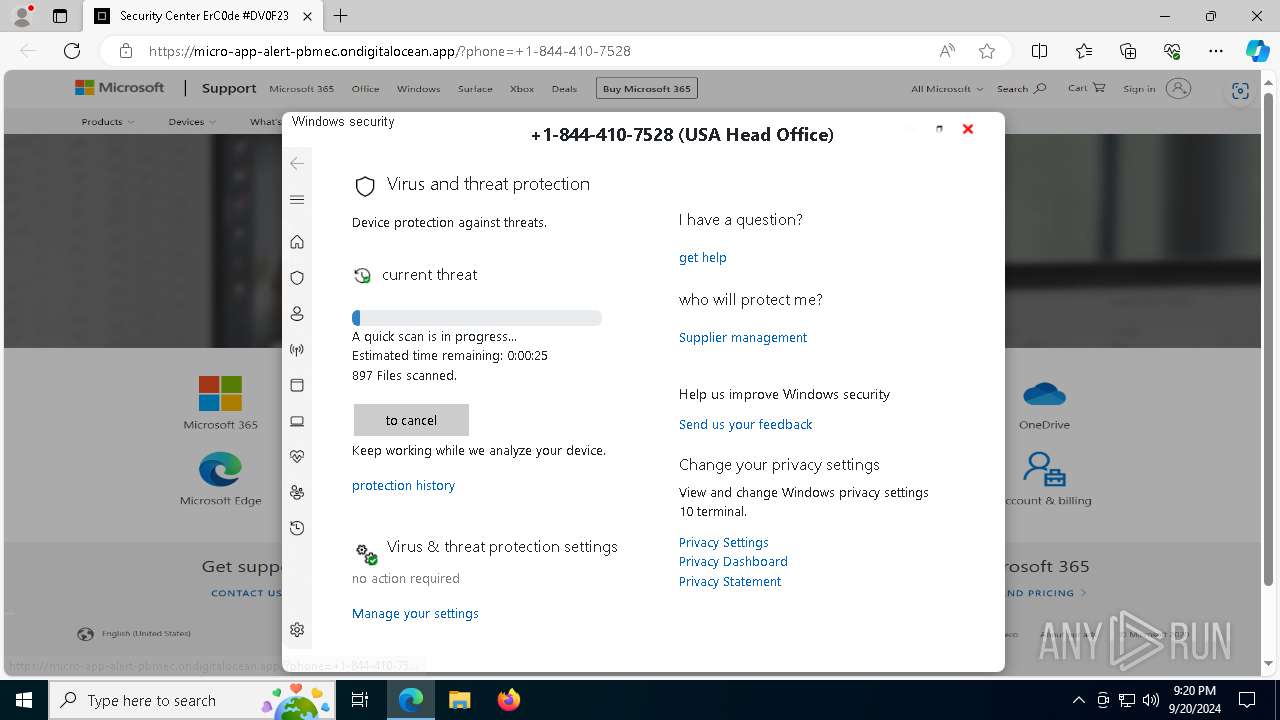
Task: Click 'Send us your feedback' link
Action: (746, 425)
